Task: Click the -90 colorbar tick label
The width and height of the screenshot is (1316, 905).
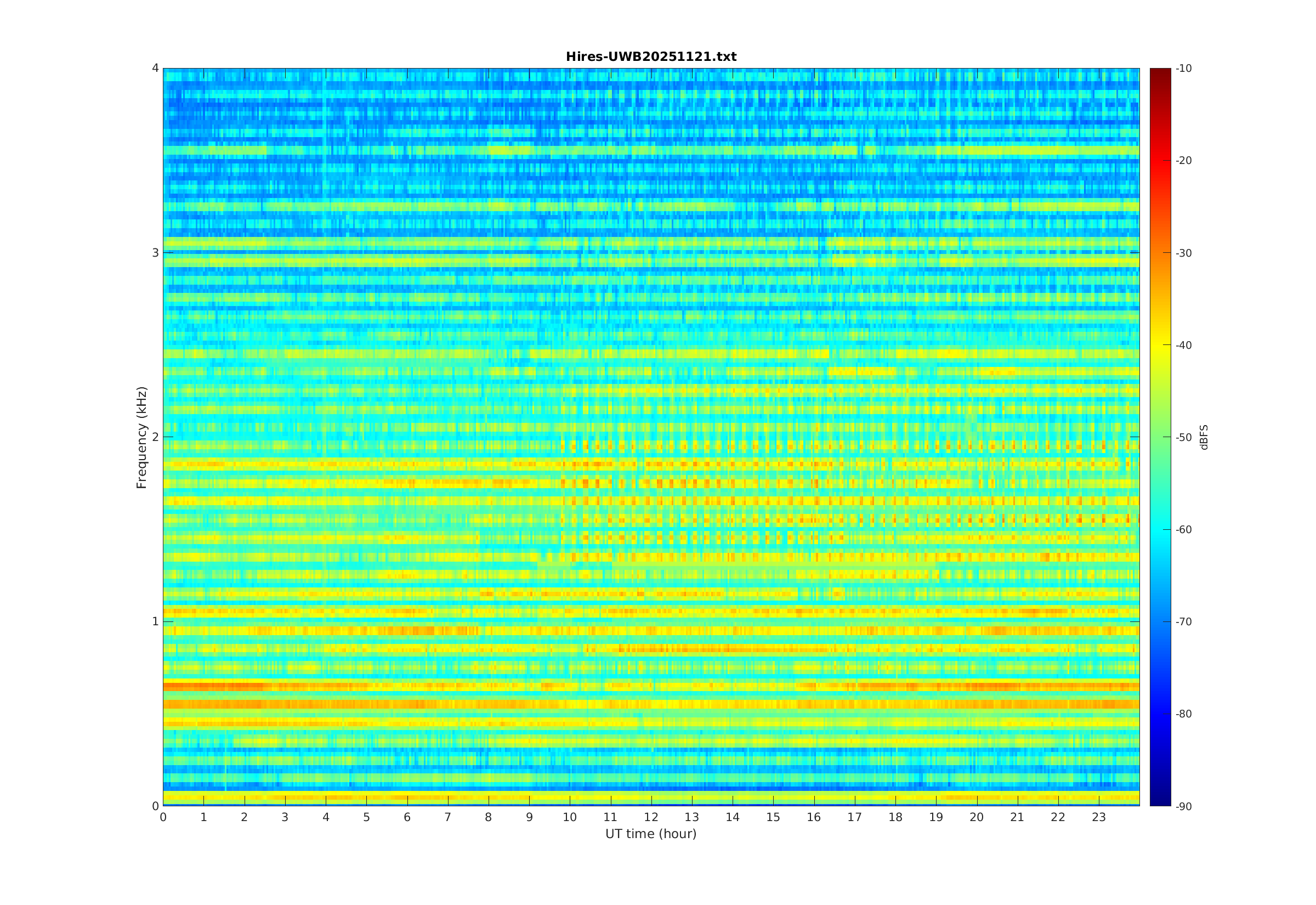Action: 1183,806
